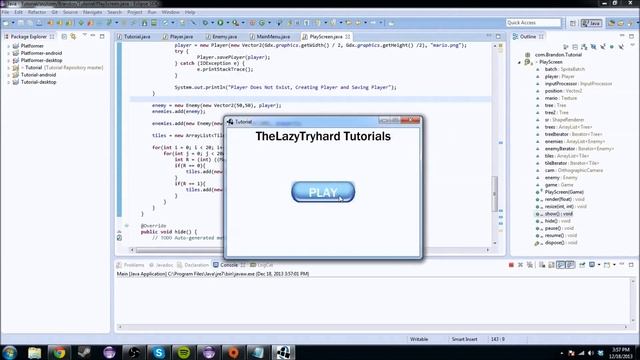Click the editor vertical scrollbar thumb
The width and height of the screenshot is (640, 360).
(x=495, y=193)
